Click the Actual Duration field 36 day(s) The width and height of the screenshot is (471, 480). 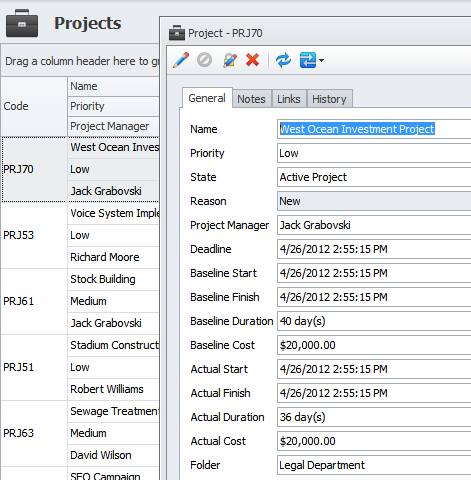(x=374, y=417)
